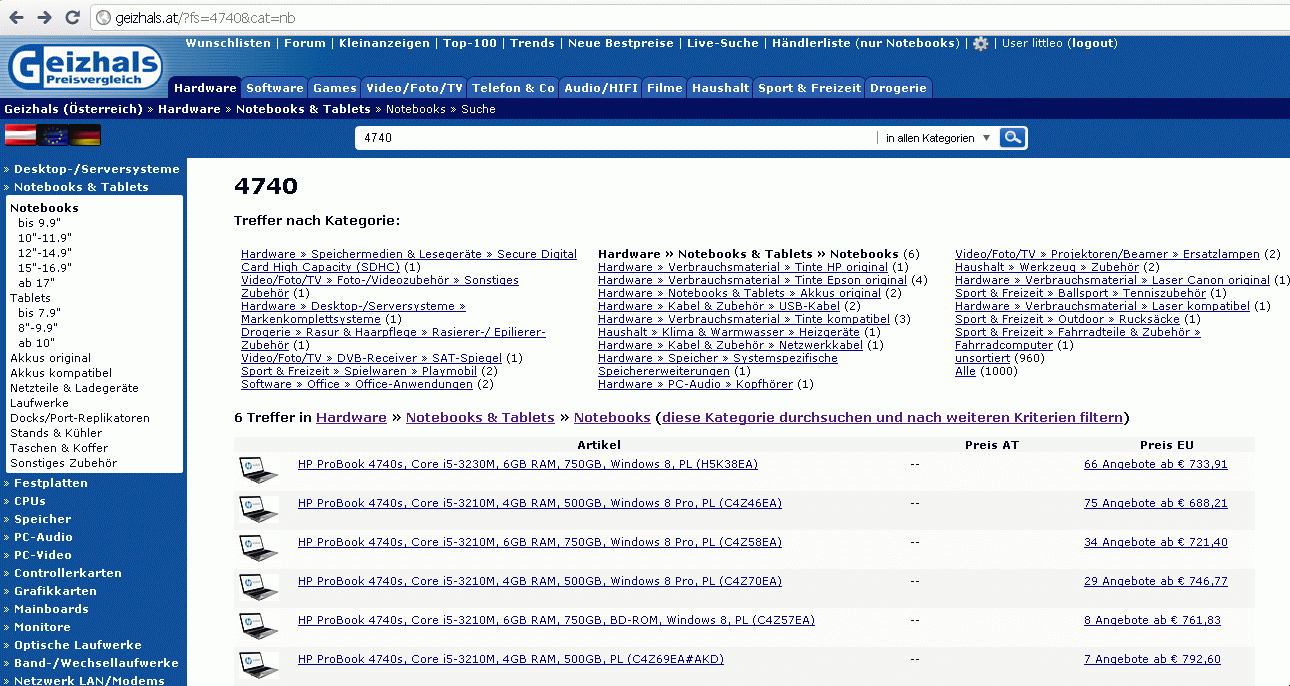Open settings via the gear icon

coord(981,44)
